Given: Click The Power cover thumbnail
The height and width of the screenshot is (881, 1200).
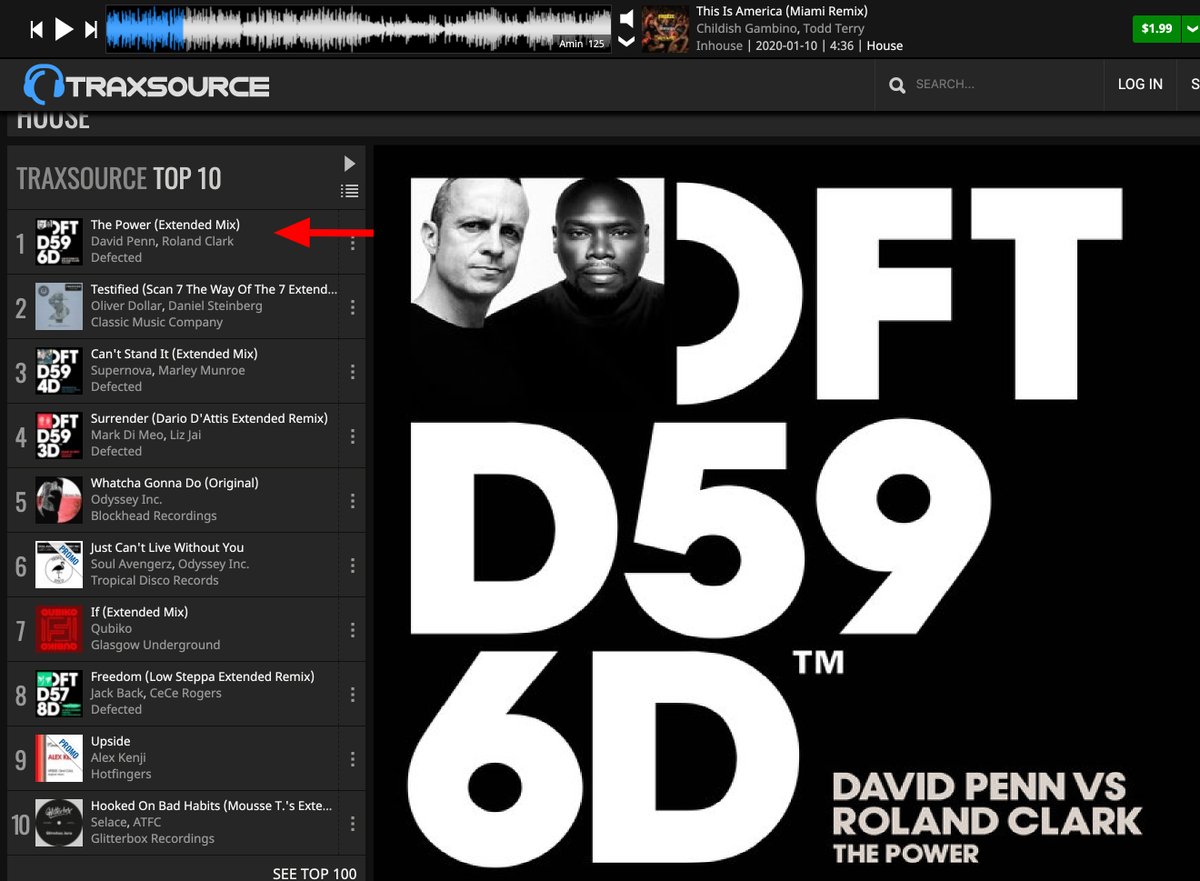Looking at the screenshot, I should coord(59,242).
